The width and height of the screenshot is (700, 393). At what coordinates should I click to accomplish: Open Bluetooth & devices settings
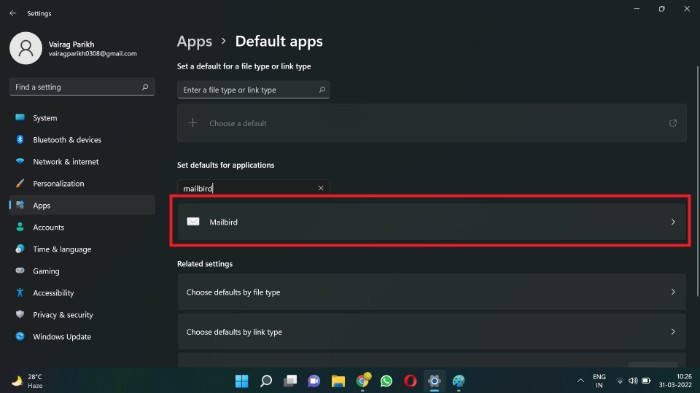tap(82, 140)
